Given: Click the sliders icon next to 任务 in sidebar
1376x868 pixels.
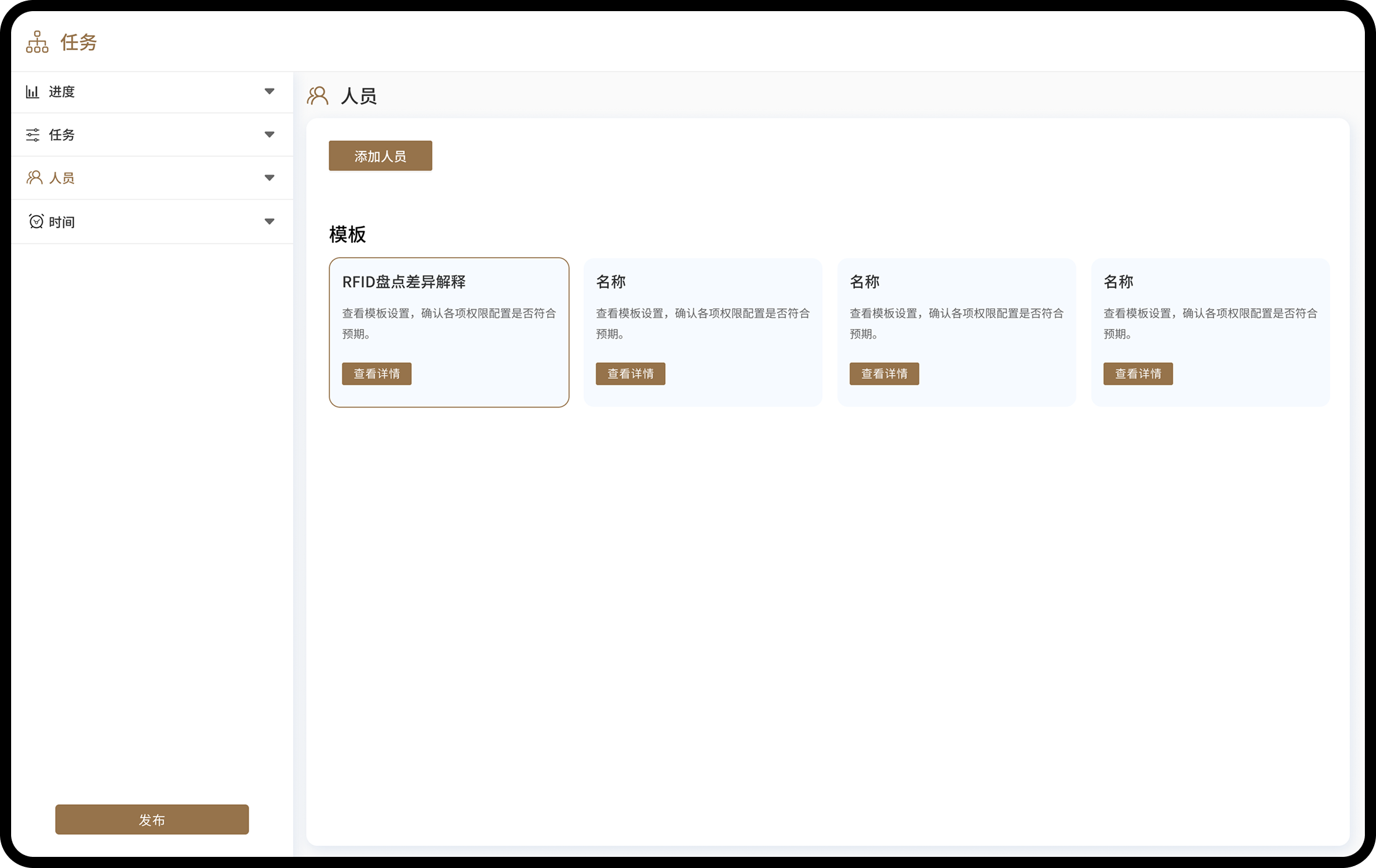Looking at the screenshot, I should click(x=32, y=135).
